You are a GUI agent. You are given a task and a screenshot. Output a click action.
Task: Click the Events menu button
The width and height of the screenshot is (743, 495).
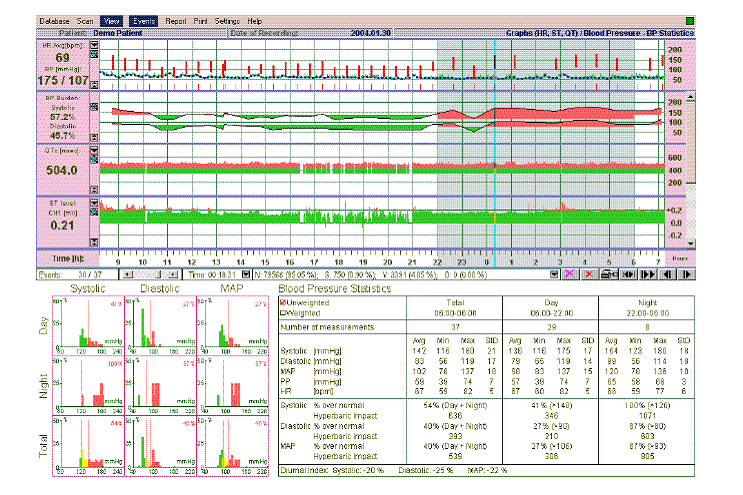143,20
